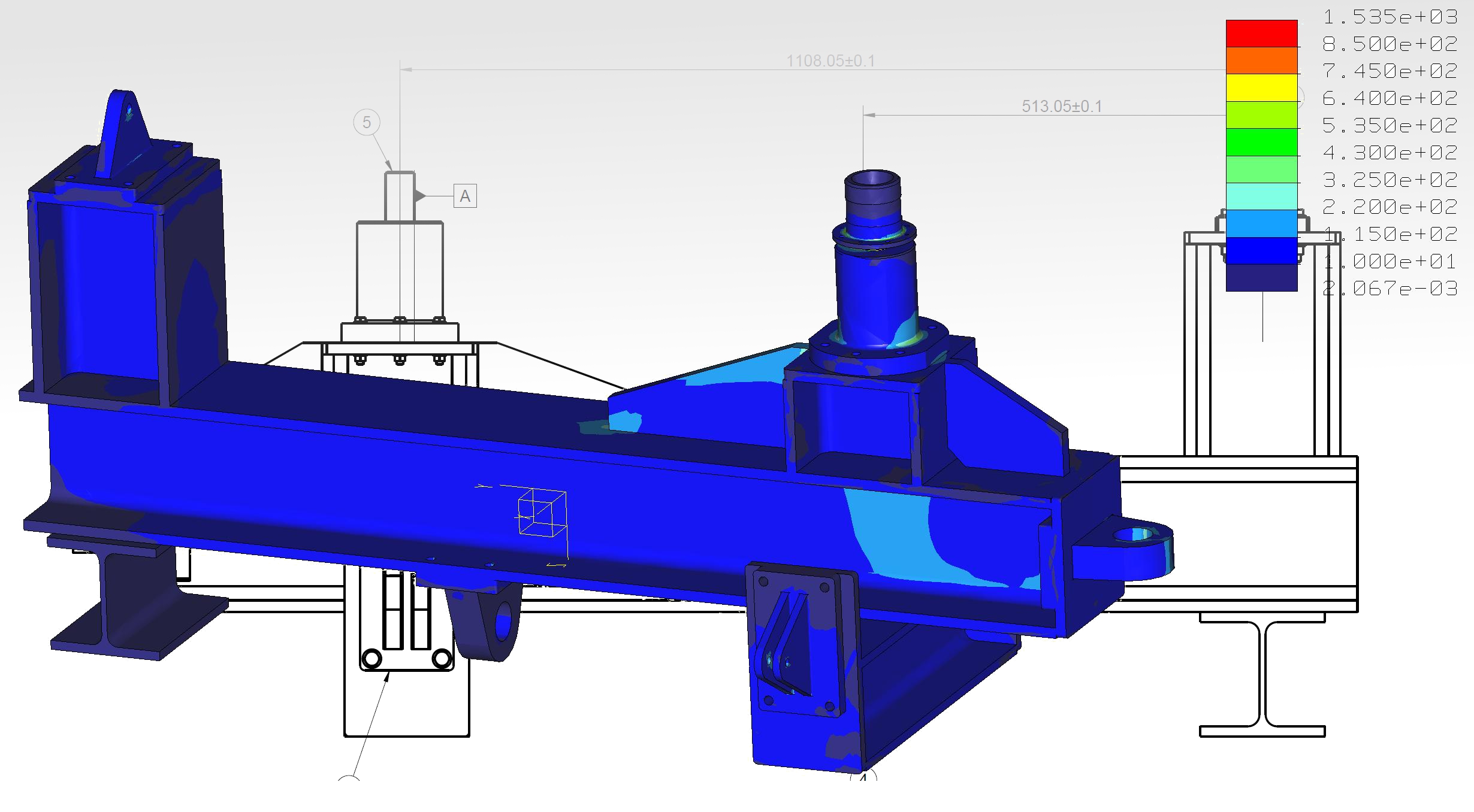This screenshot has height=812, width=1474.
Task: Click the open top of the cylindrical pin
Action: point(872,179)
